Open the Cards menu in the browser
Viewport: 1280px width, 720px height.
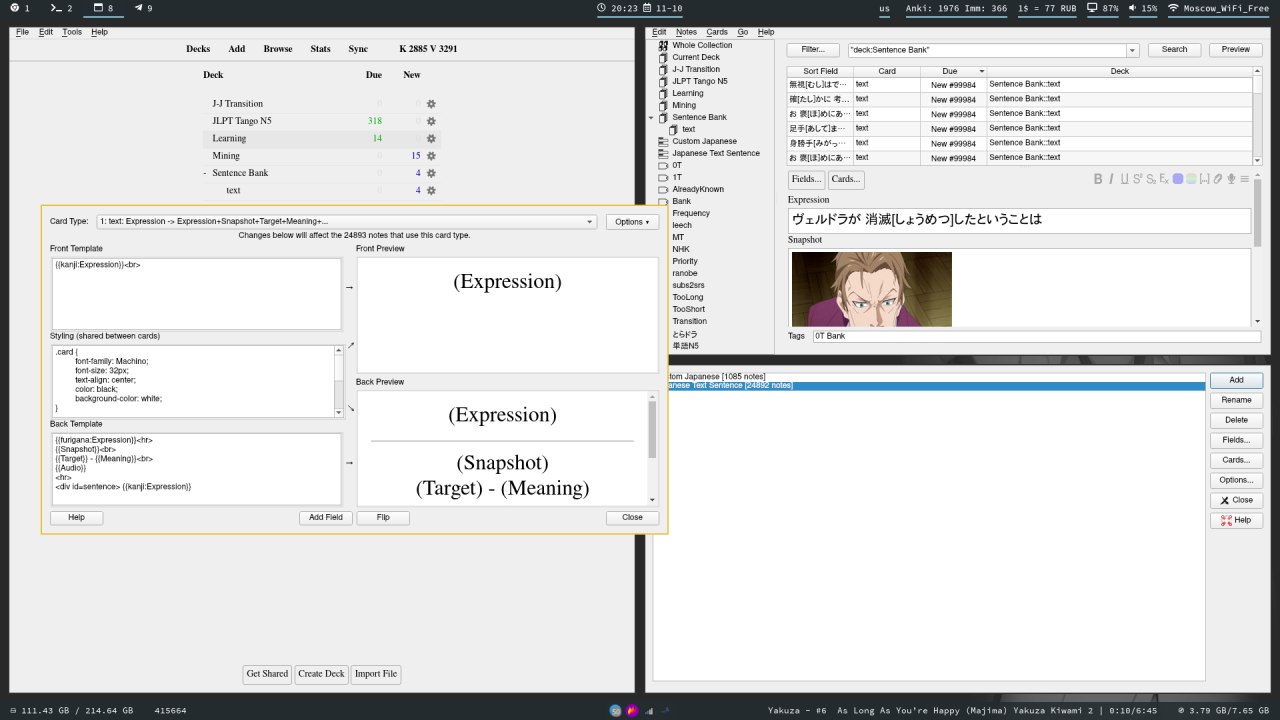(x=717, y=32)
